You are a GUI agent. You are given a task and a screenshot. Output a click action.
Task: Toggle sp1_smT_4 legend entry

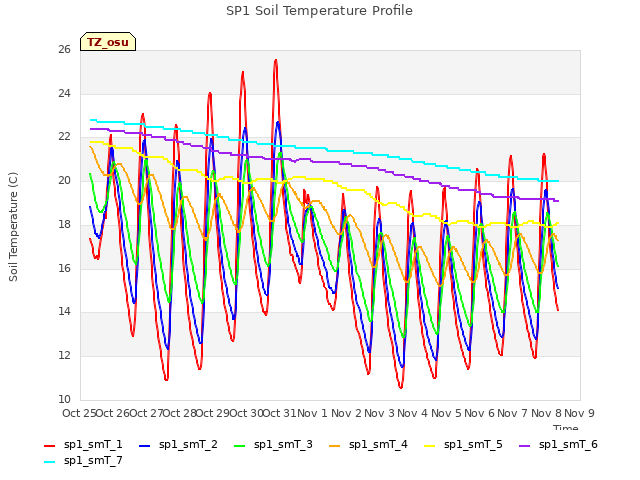coord(368,444)
